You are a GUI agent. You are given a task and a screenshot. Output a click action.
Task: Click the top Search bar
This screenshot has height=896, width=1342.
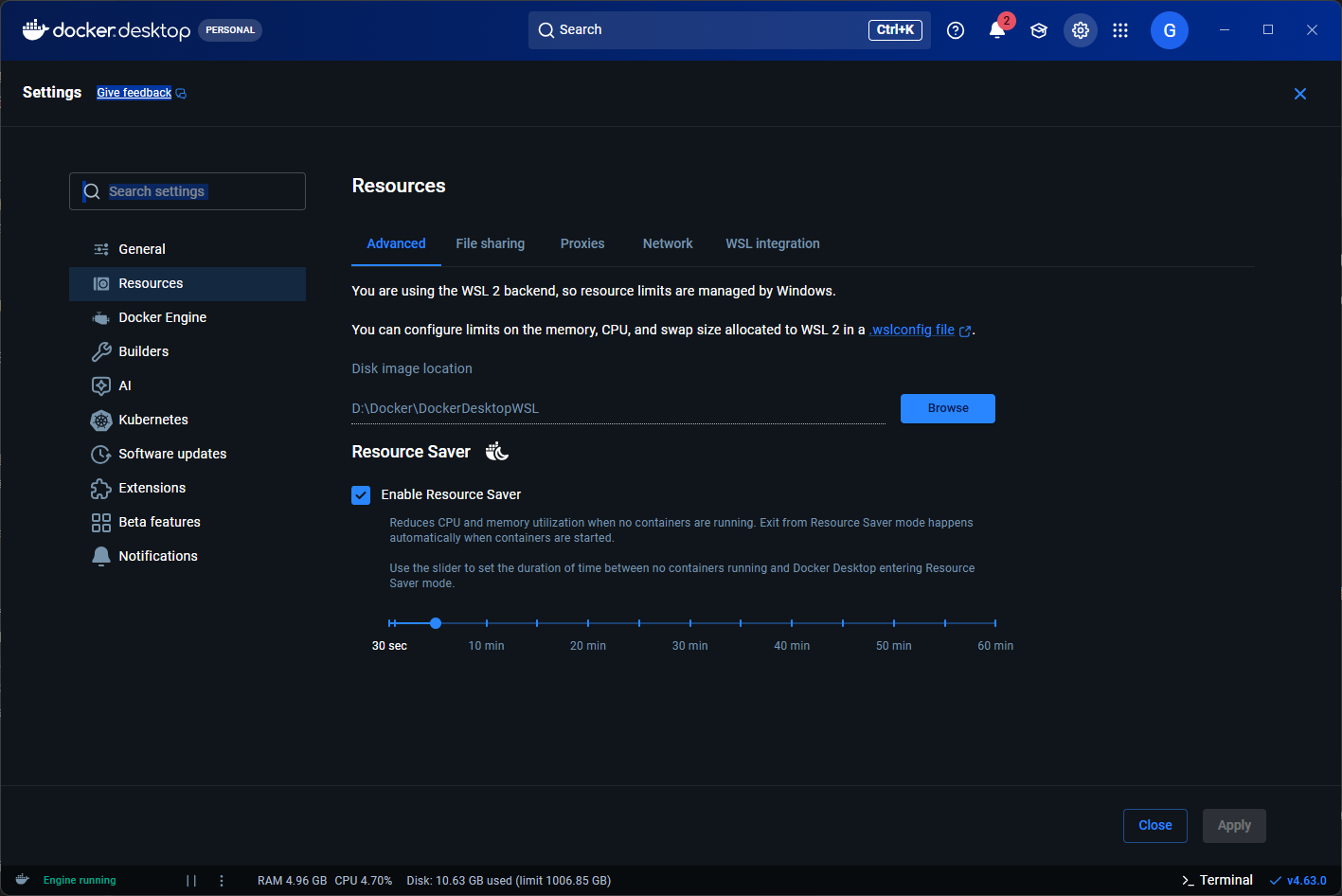(x=729, y=30)
